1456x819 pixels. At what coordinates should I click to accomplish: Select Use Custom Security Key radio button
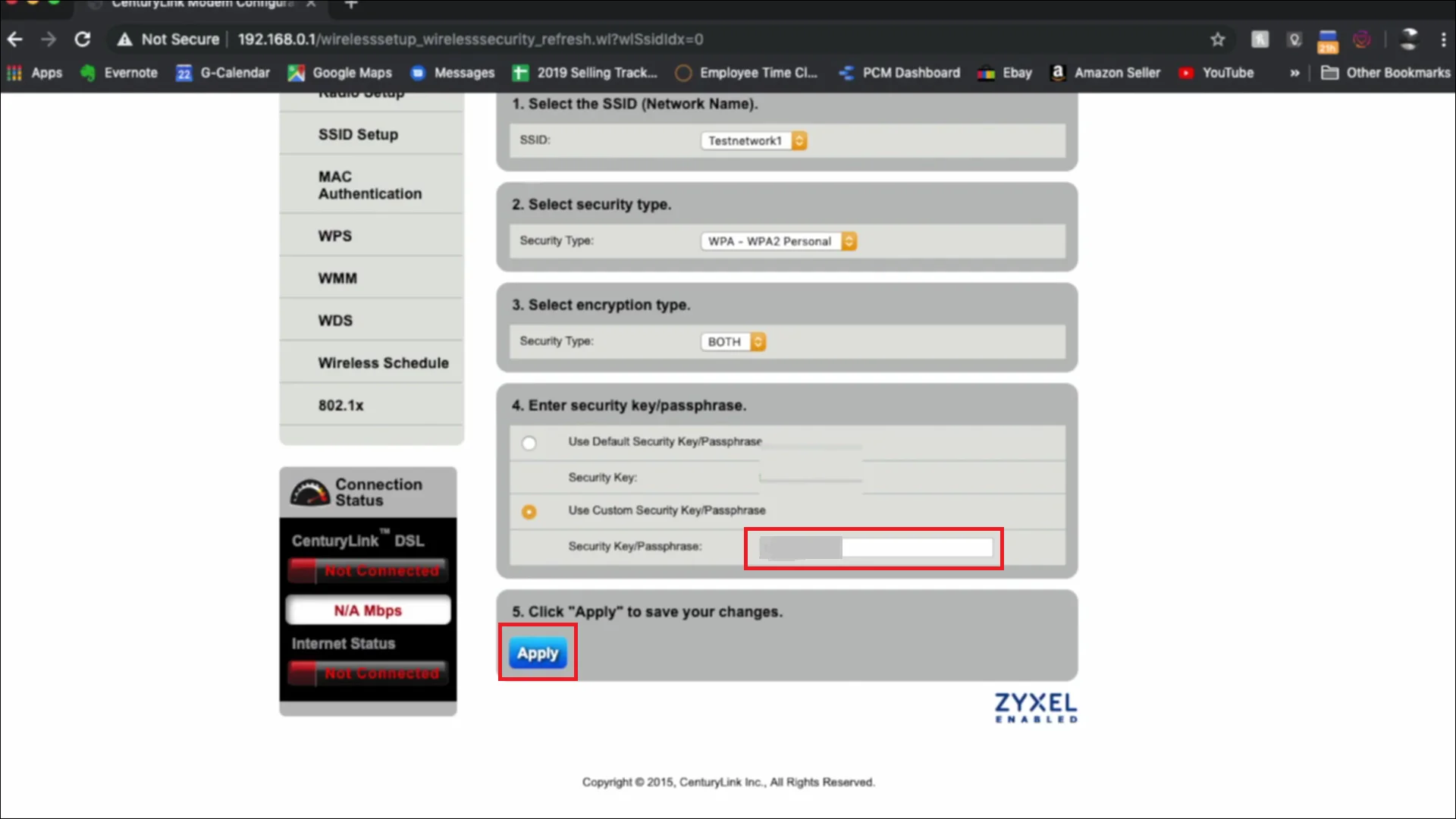coord(529,512)
